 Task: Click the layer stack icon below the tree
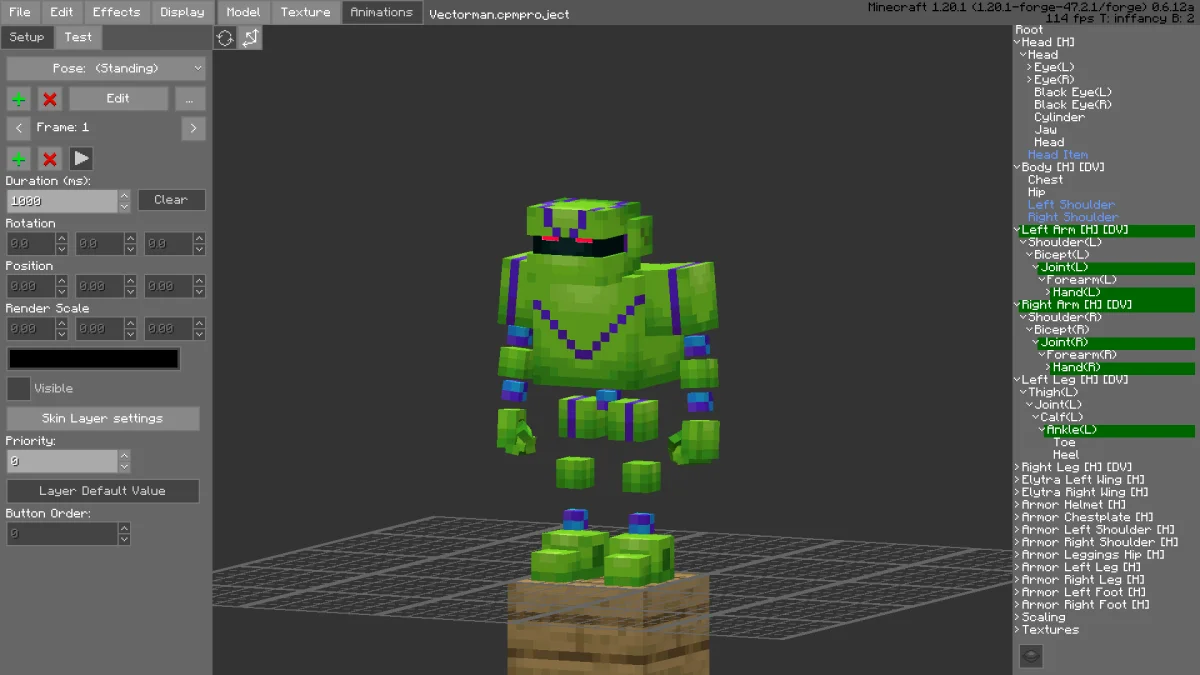pyautogui.click(x=1031, y=656)
